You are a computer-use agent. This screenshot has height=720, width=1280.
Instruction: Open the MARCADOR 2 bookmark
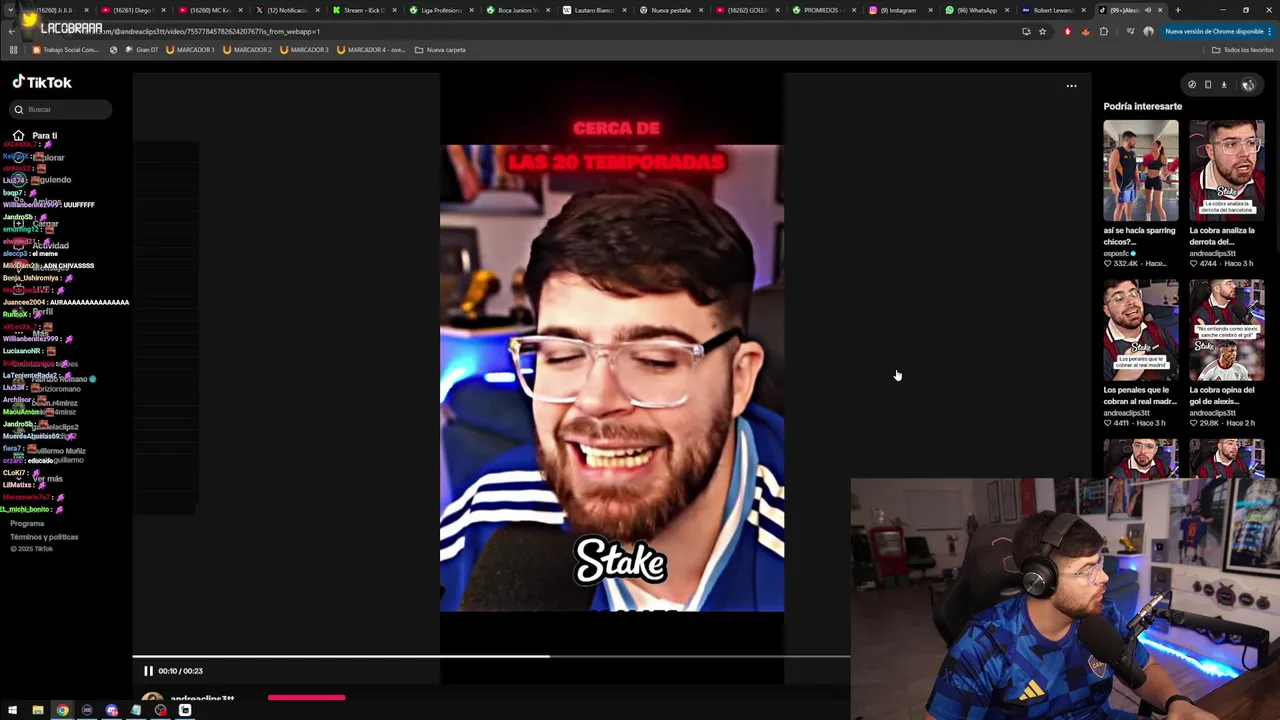click(246, 50)
